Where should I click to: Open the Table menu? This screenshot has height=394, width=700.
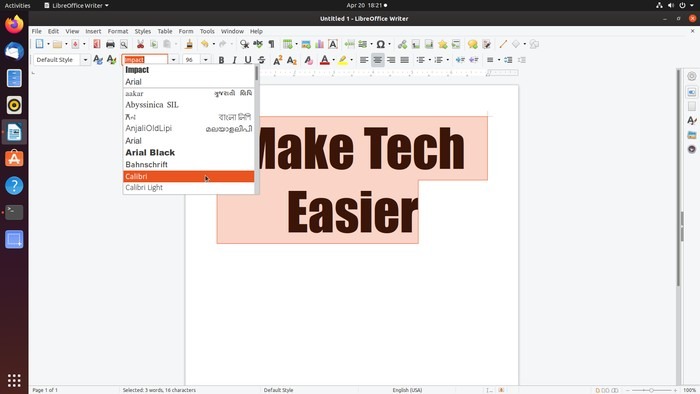tap(165, 31)
